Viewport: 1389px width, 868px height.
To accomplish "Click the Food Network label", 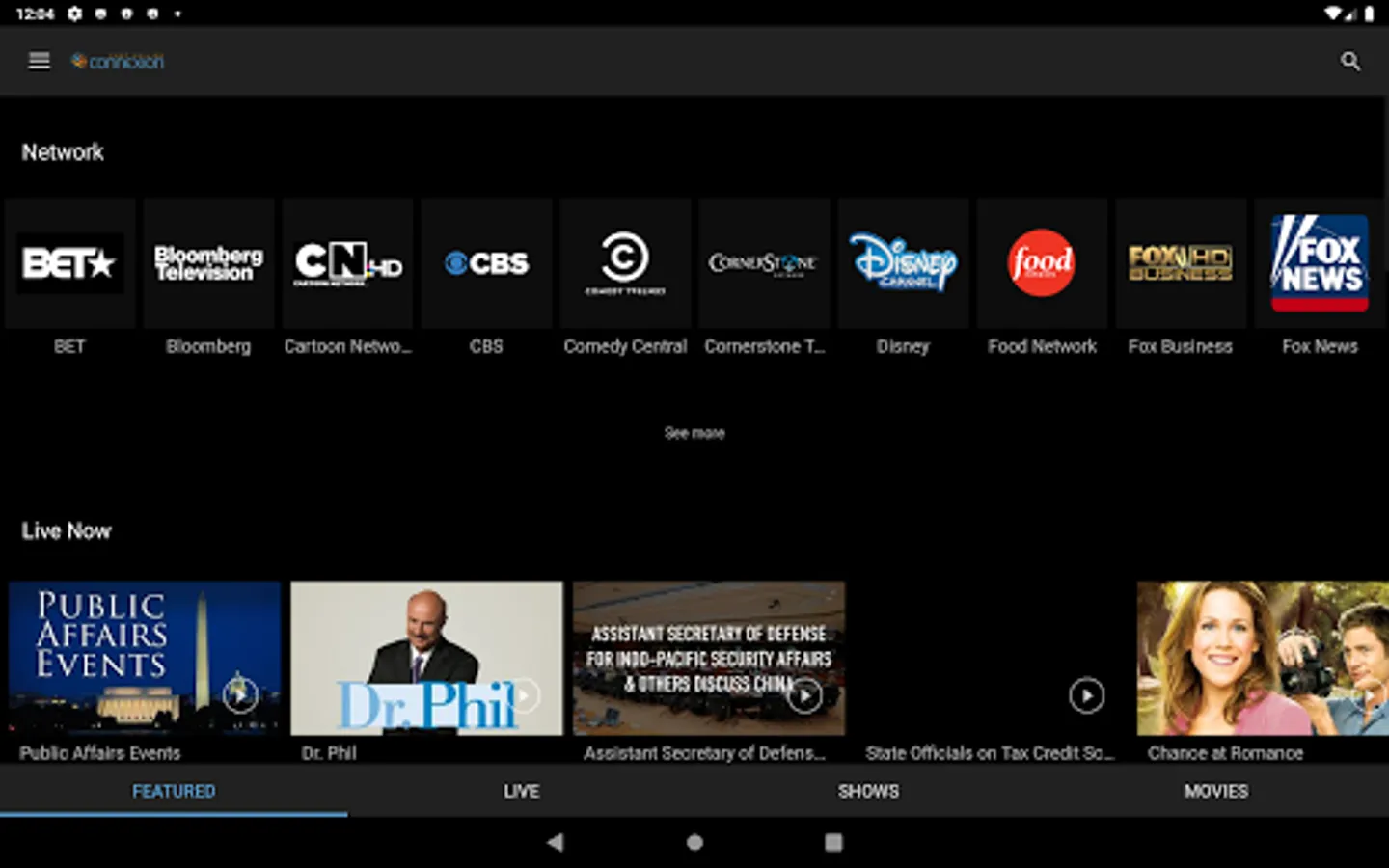I will pos(1042,346).
